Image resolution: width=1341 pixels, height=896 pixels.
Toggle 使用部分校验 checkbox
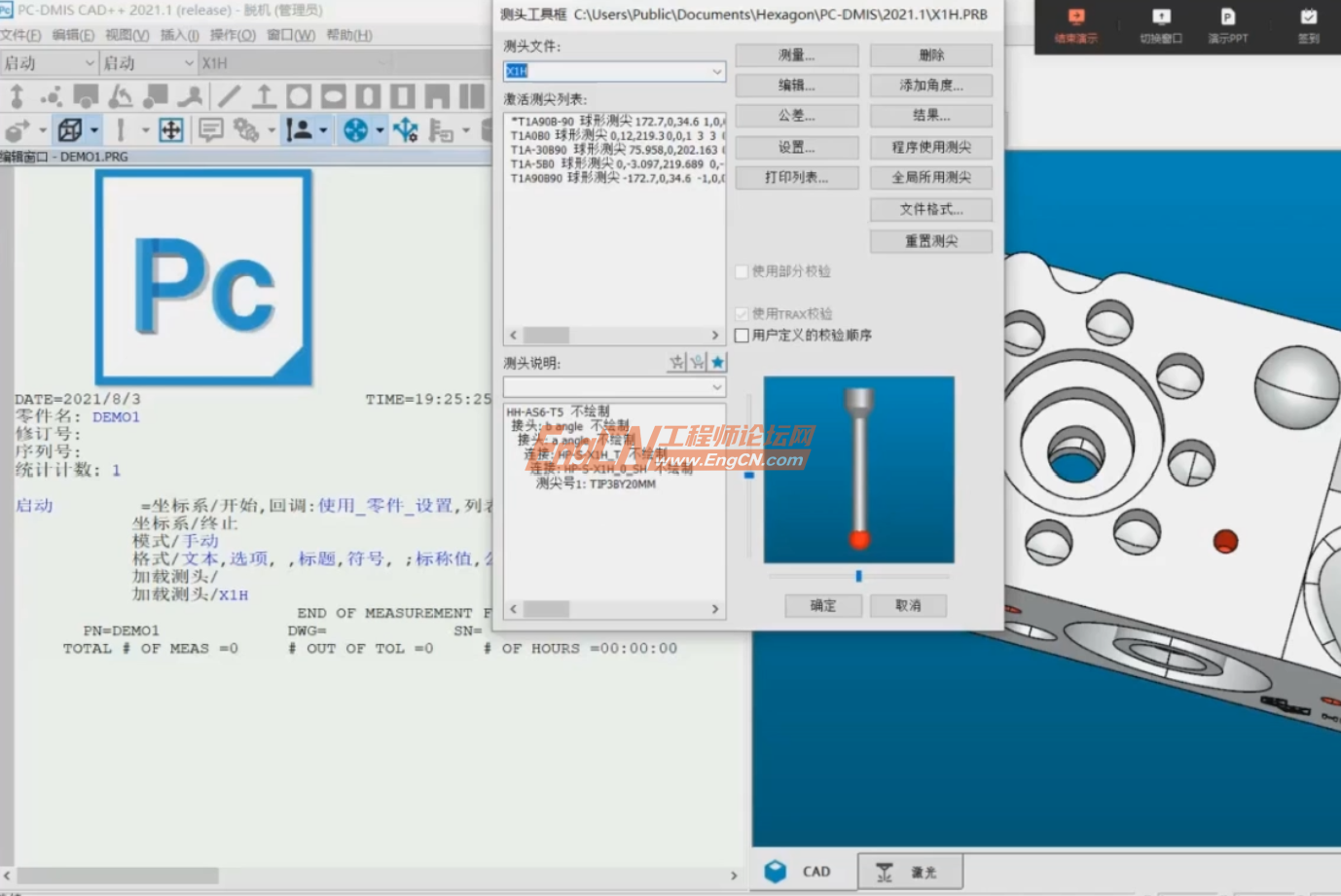tap(743, 271)
